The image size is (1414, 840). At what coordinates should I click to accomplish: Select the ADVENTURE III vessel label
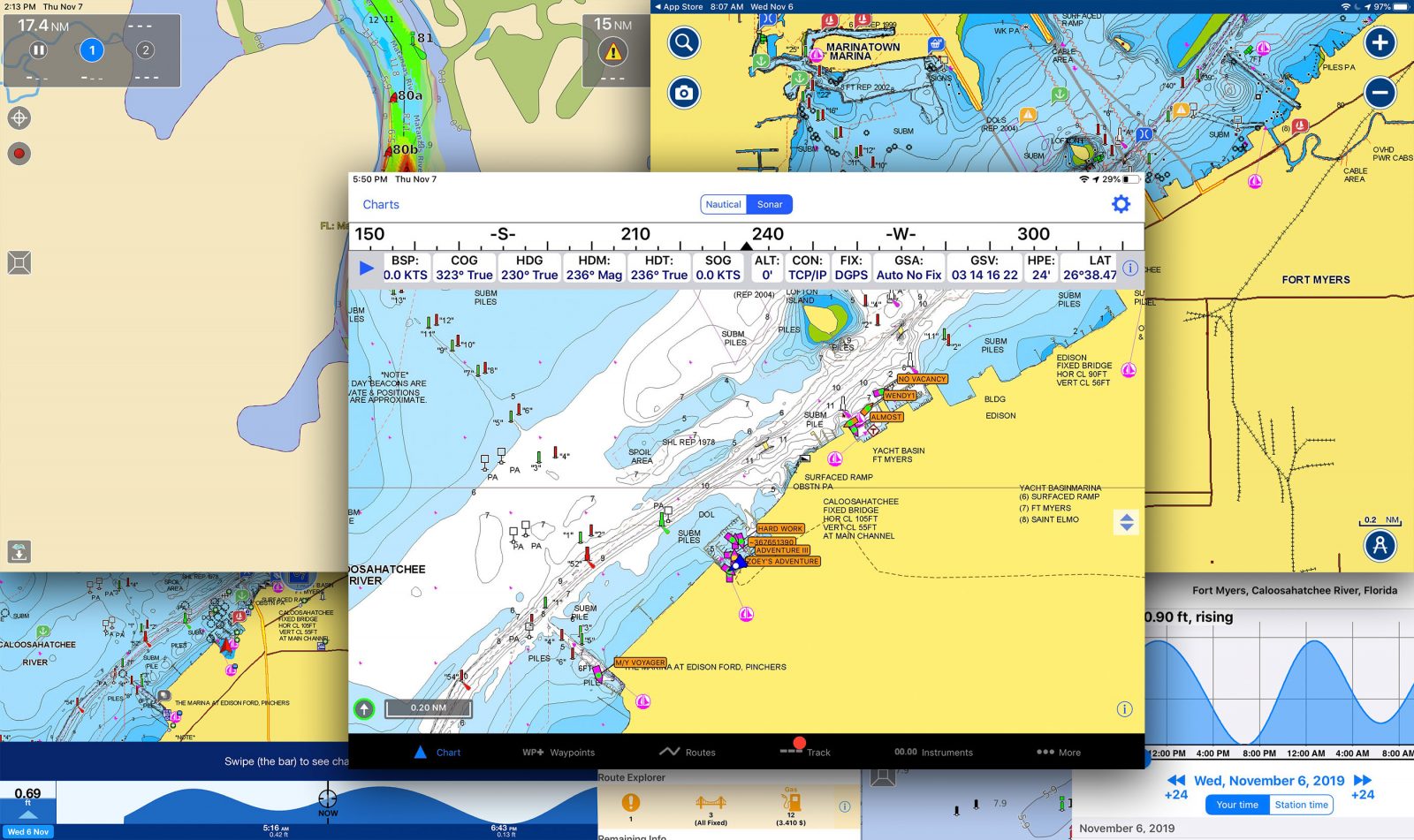click(x=783, y=550)
